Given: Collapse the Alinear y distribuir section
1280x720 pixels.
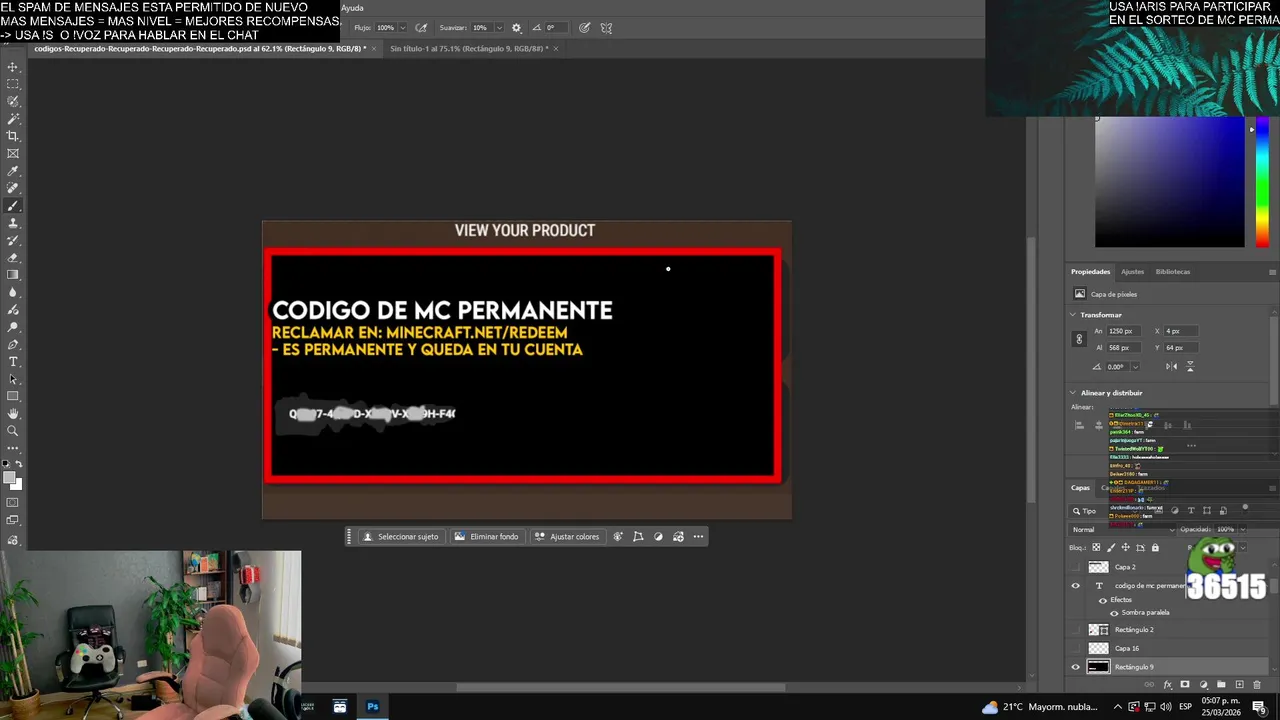Looking at the screenshot, I should tap(1073, 393).
